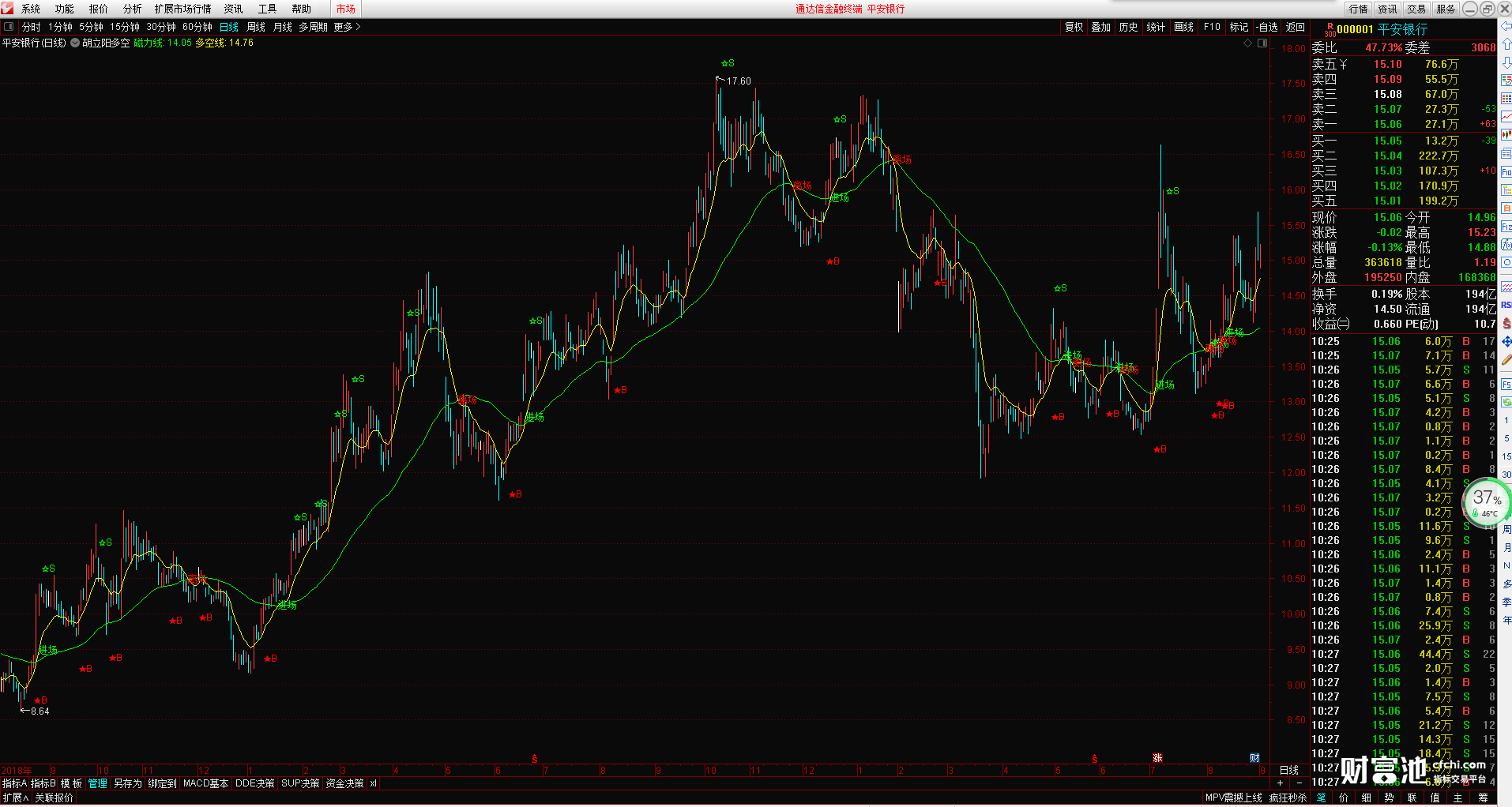Click the chart window restore icon

click(1262, 43)
